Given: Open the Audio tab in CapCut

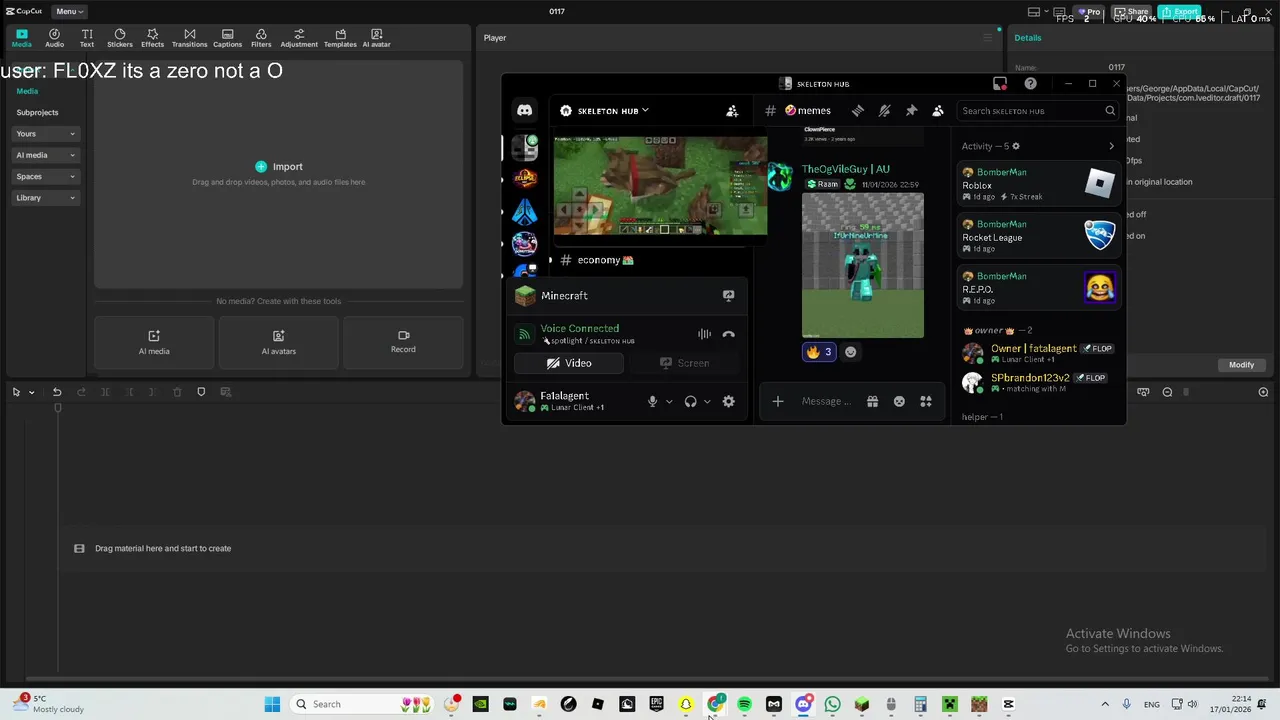Looking at the screenshot, I should [x=54, y=38].
